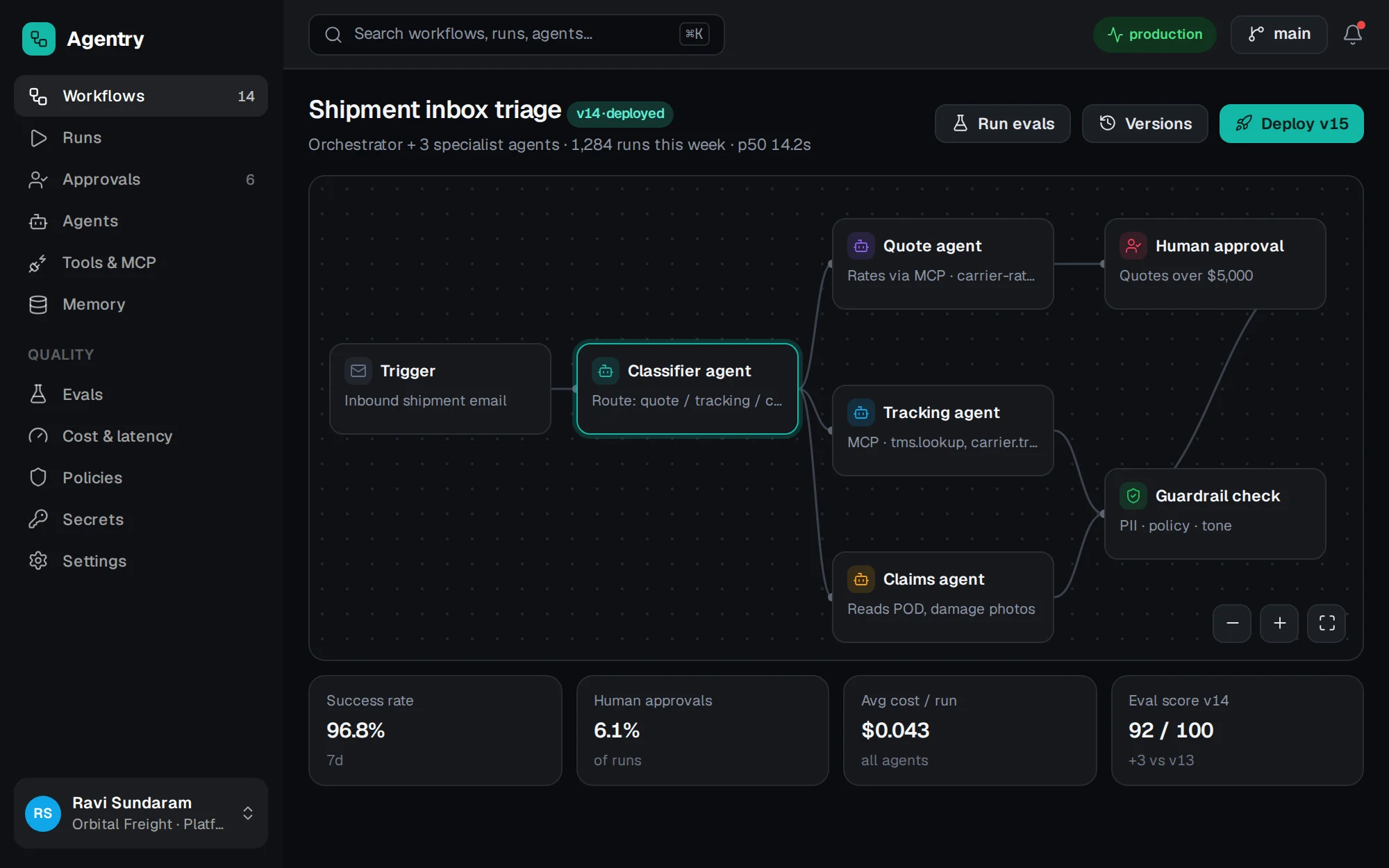
Task: Click the Guardrail check shield icon
Action: tap(1133, 496)
